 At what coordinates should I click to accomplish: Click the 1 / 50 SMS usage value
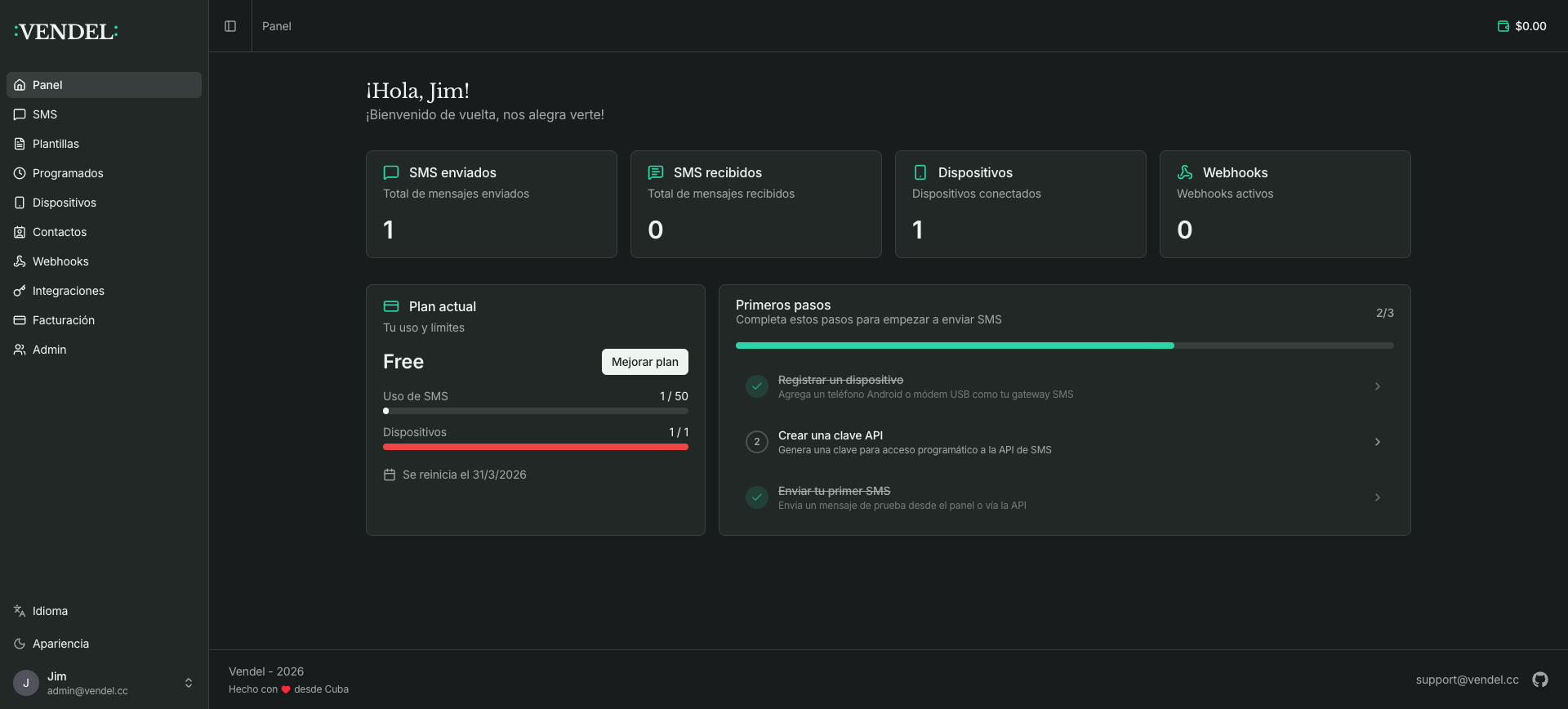(674, 396)
